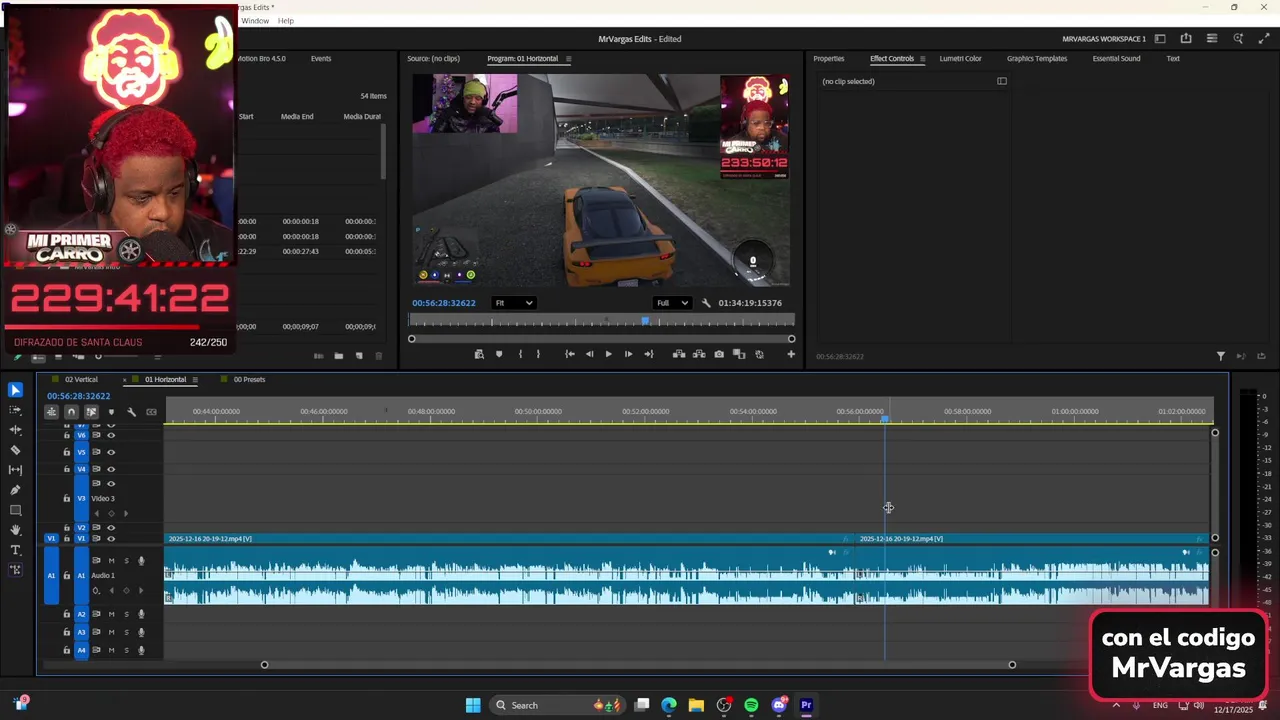Open the Graphics Templates tab

[x=1037, y=59]
